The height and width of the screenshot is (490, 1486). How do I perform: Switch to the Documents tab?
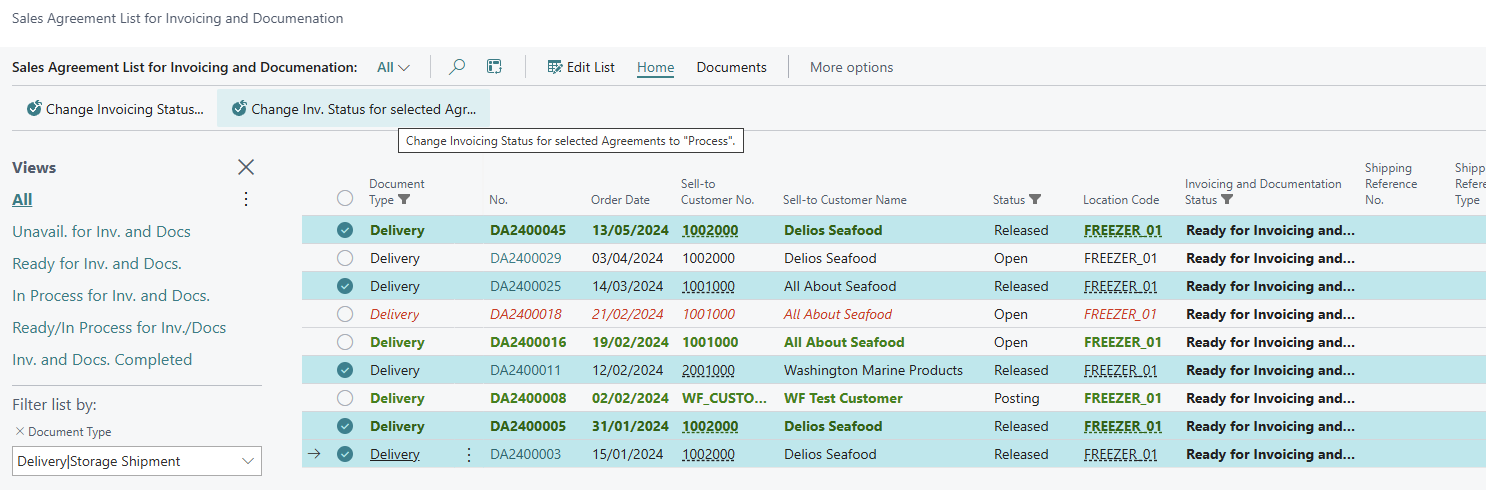(x=731, y=68)
